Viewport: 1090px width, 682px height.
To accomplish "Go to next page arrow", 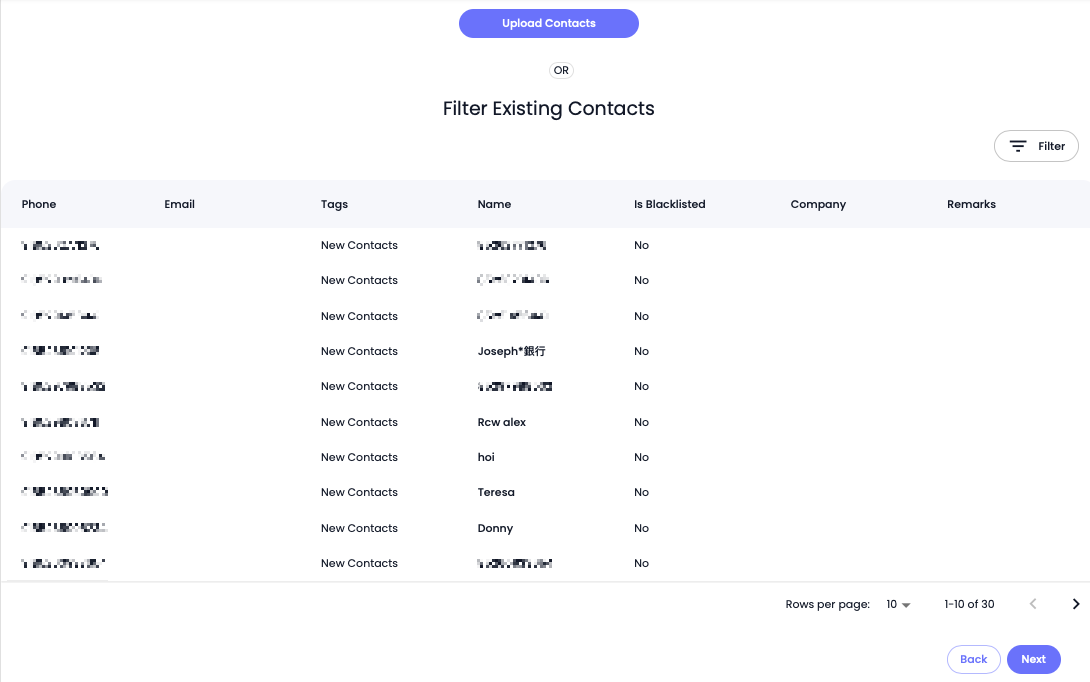I will click(x=1075, y=604).
